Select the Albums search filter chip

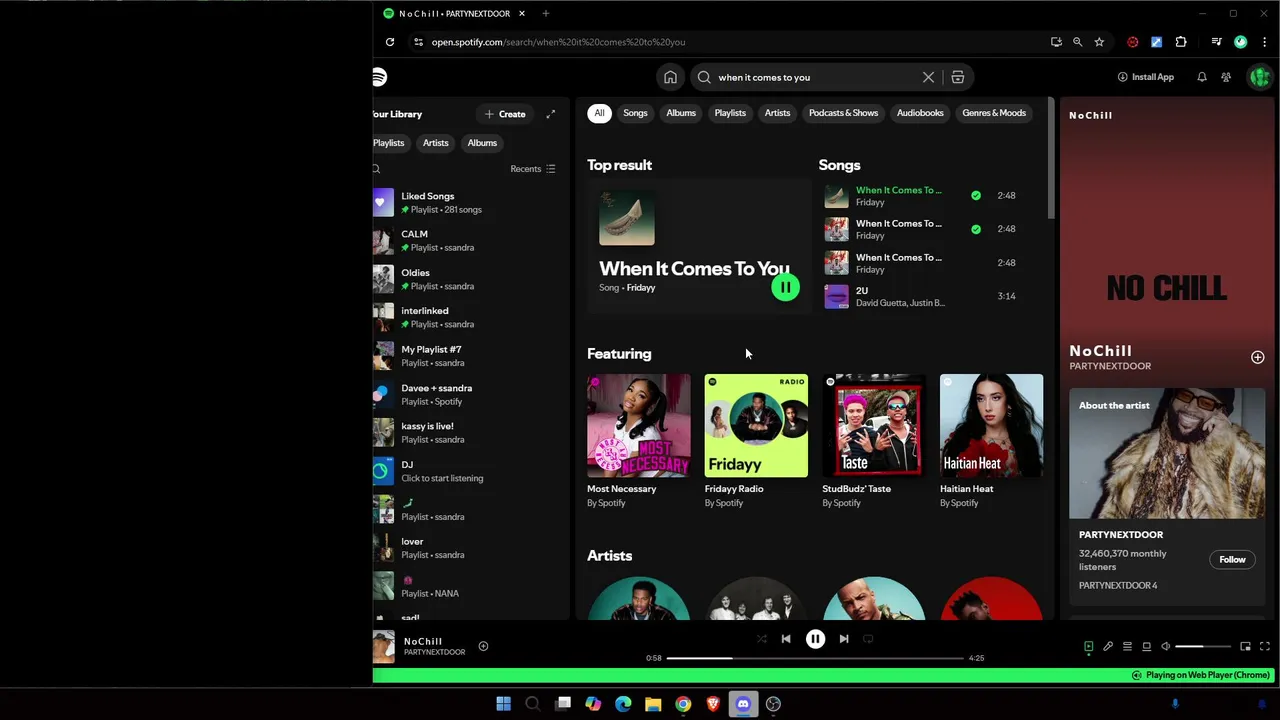coord(681,113)
